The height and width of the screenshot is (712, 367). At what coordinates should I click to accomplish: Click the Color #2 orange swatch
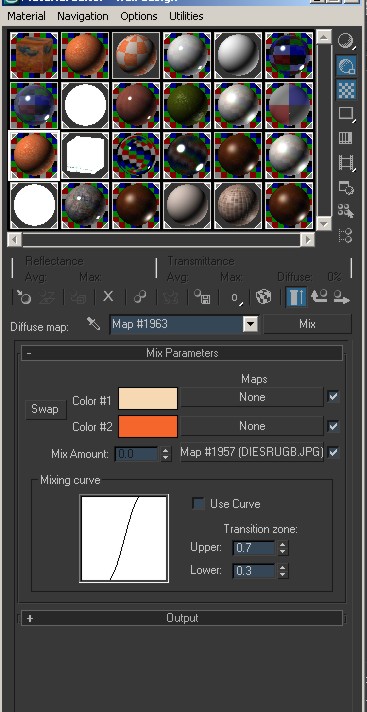pyautogui.click(x=148, y=426)
